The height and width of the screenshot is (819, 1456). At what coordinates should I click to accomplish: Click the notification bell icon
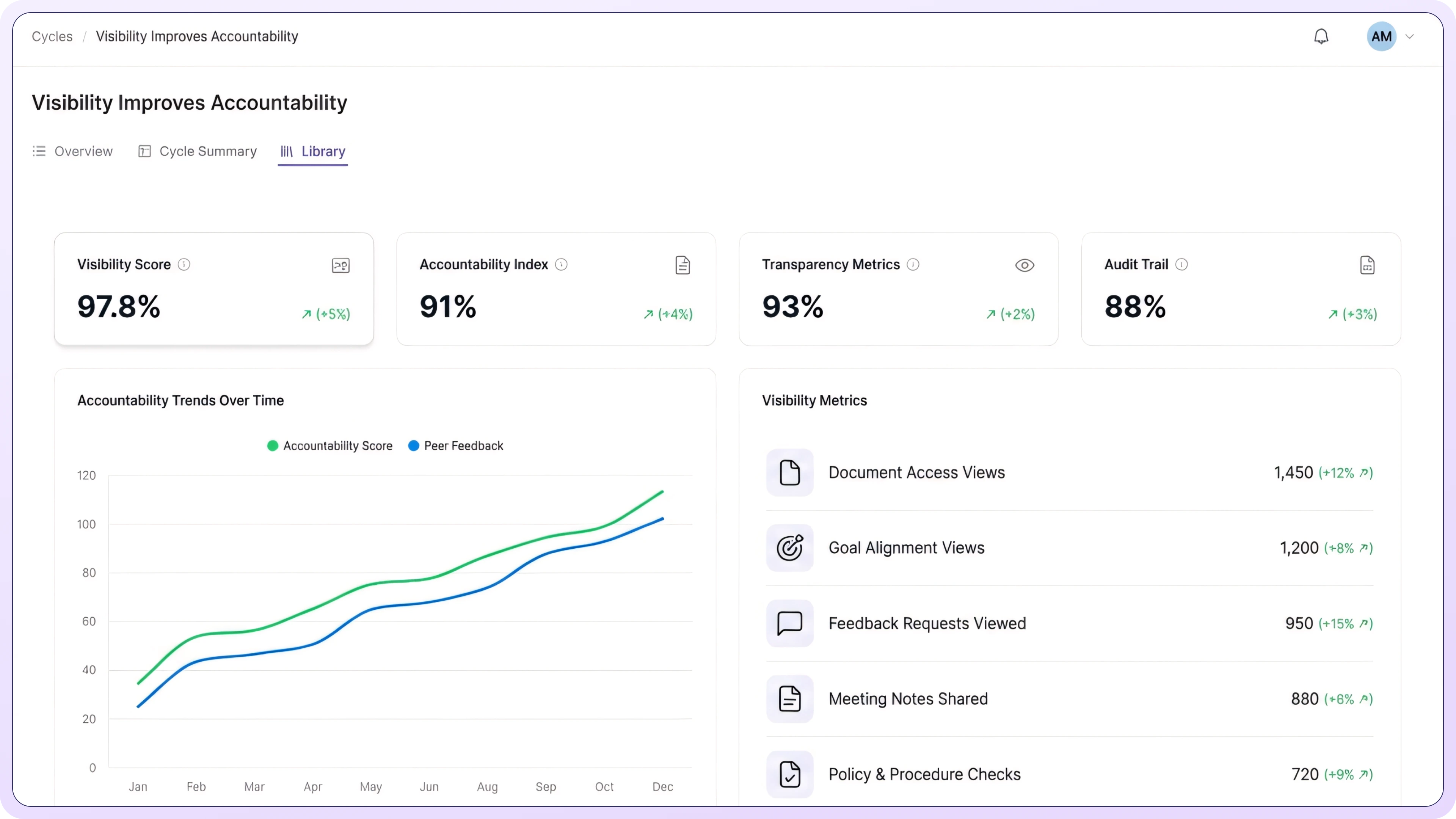click(x=1321, y=37)
